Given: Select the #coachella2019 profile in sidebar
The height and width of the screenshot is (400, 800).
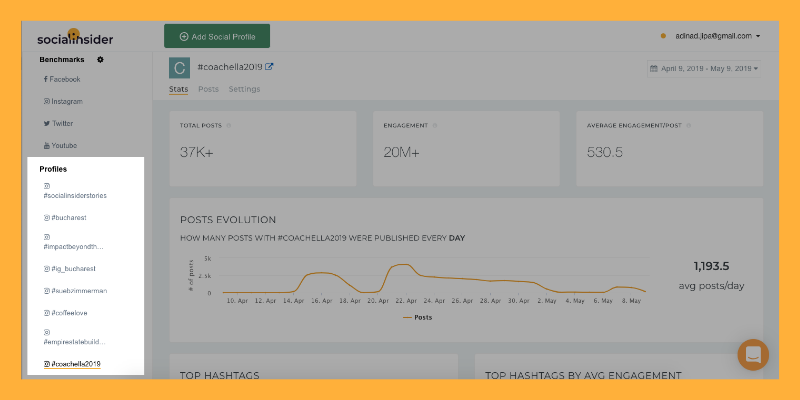Looking at the screenshot, I should point(72,364).
